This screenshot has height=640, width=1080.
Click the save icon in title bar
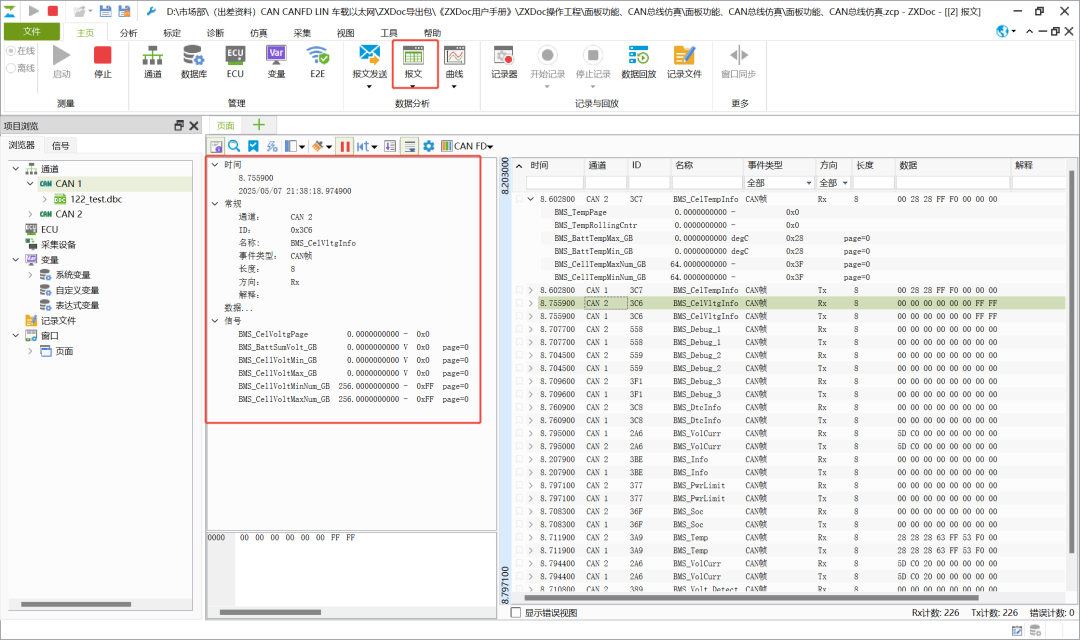(105, 11)
